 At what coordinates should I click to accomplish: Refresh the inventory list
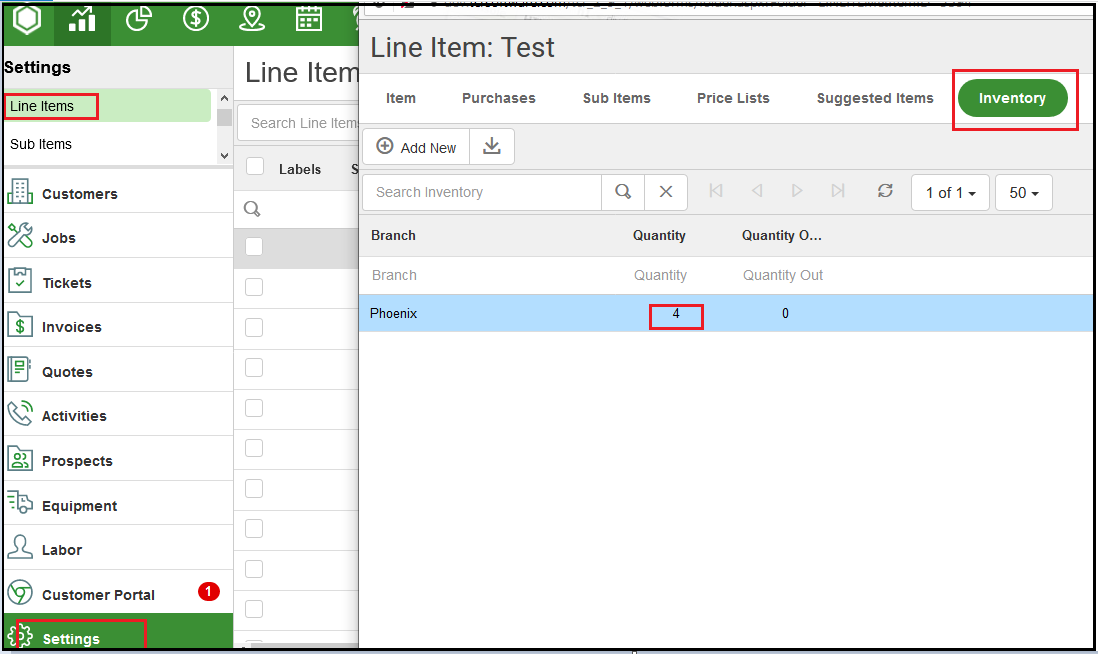[885, 191]
